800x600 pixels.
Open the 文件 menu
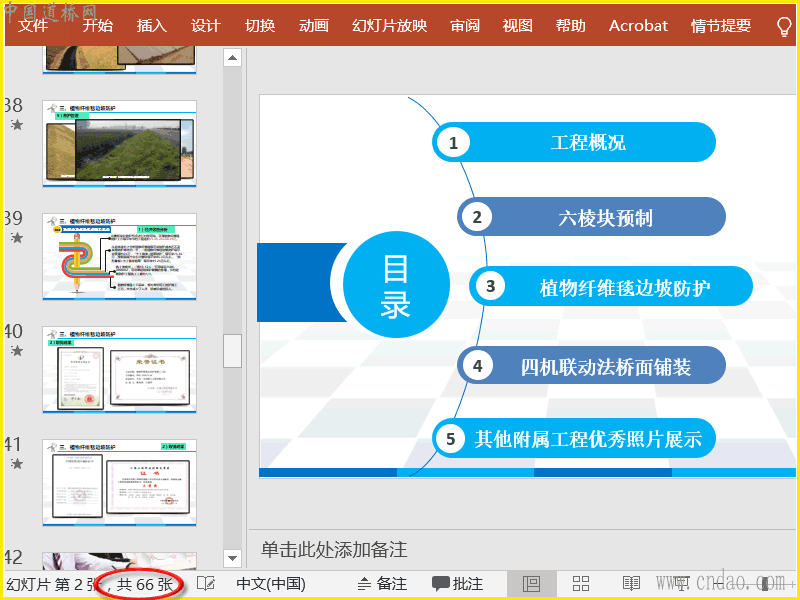[33, 25]
